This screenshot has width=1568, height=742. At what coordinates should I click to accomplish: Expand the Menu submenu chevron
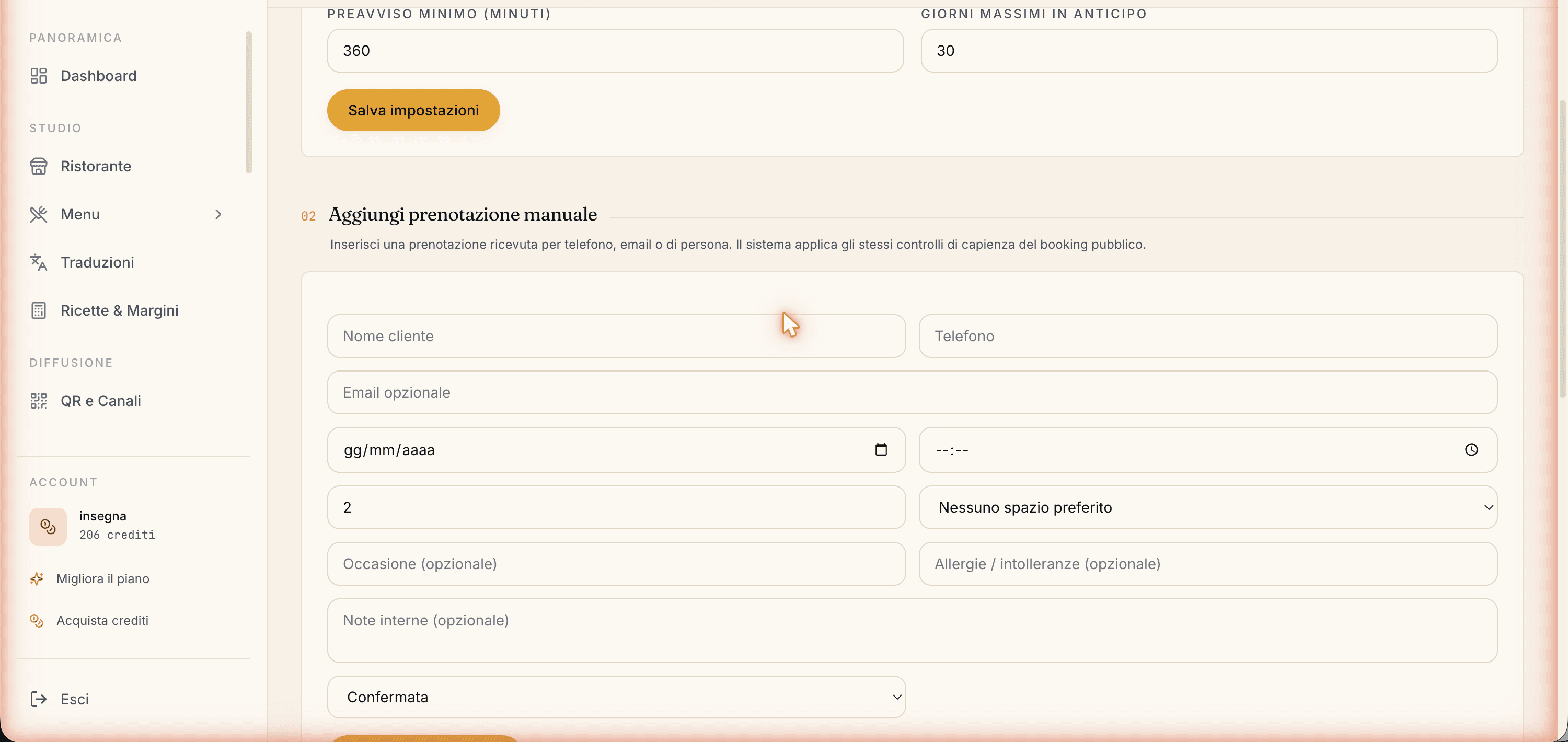(x=218, y=214)
